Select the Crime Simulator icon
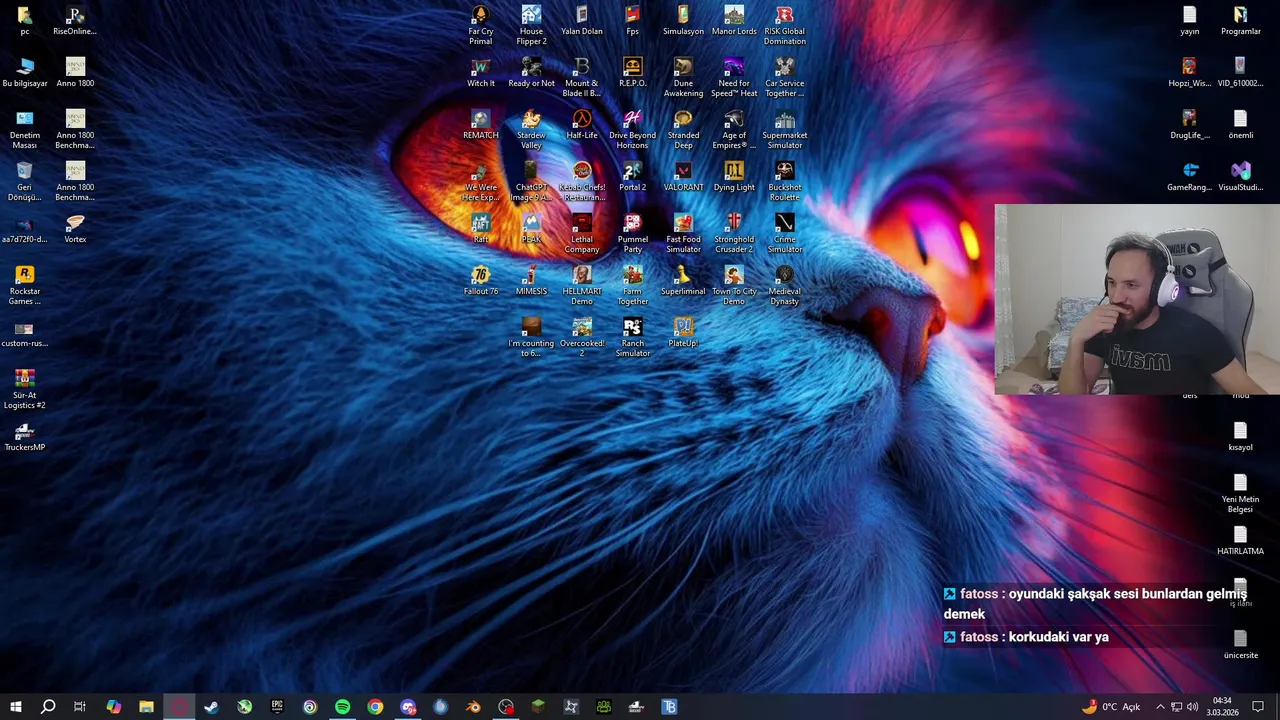1280x720 pixels. point(785,233)
